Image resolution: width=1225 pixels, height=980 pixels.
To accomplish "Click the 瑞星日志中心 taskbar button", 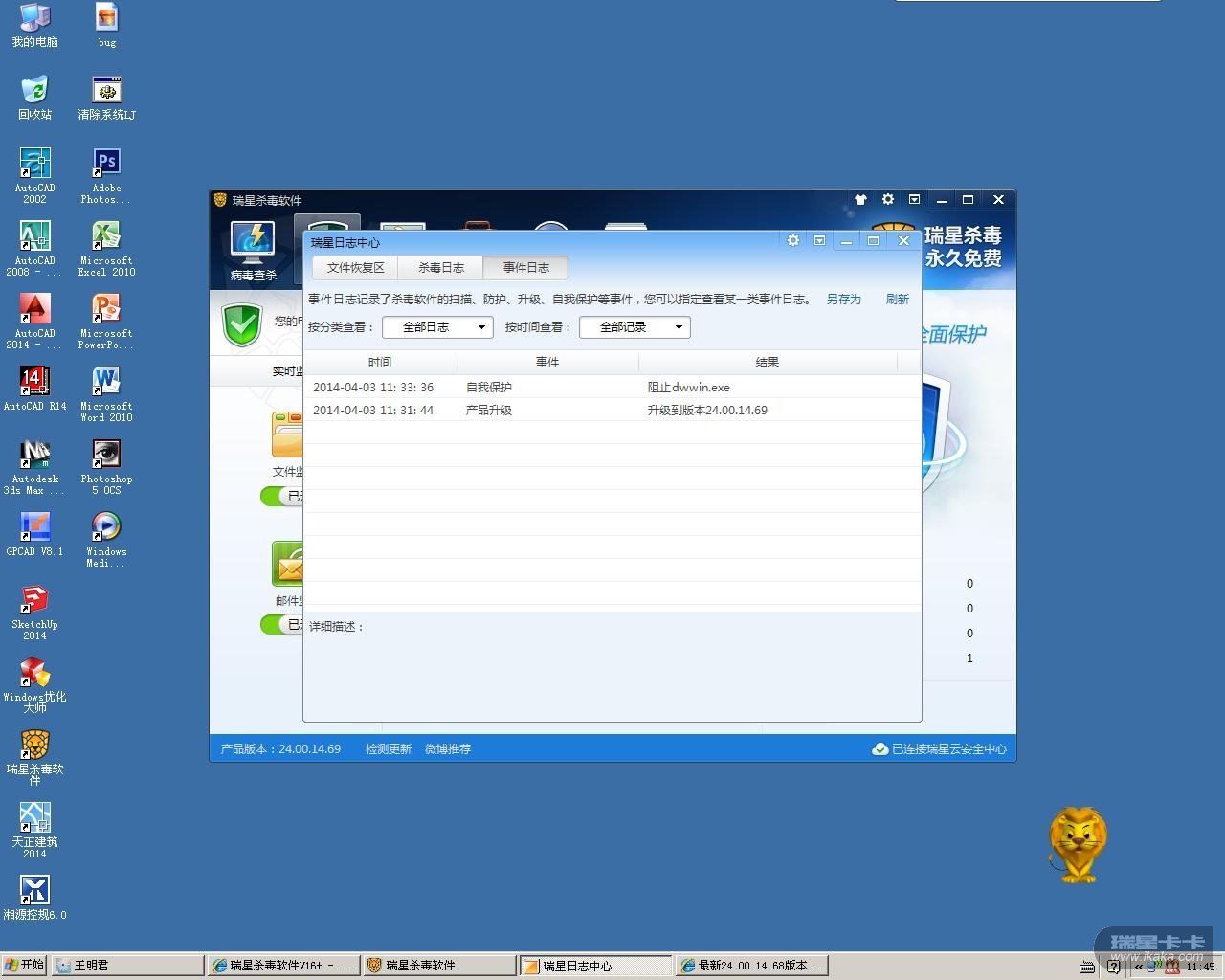I will 596,966.
